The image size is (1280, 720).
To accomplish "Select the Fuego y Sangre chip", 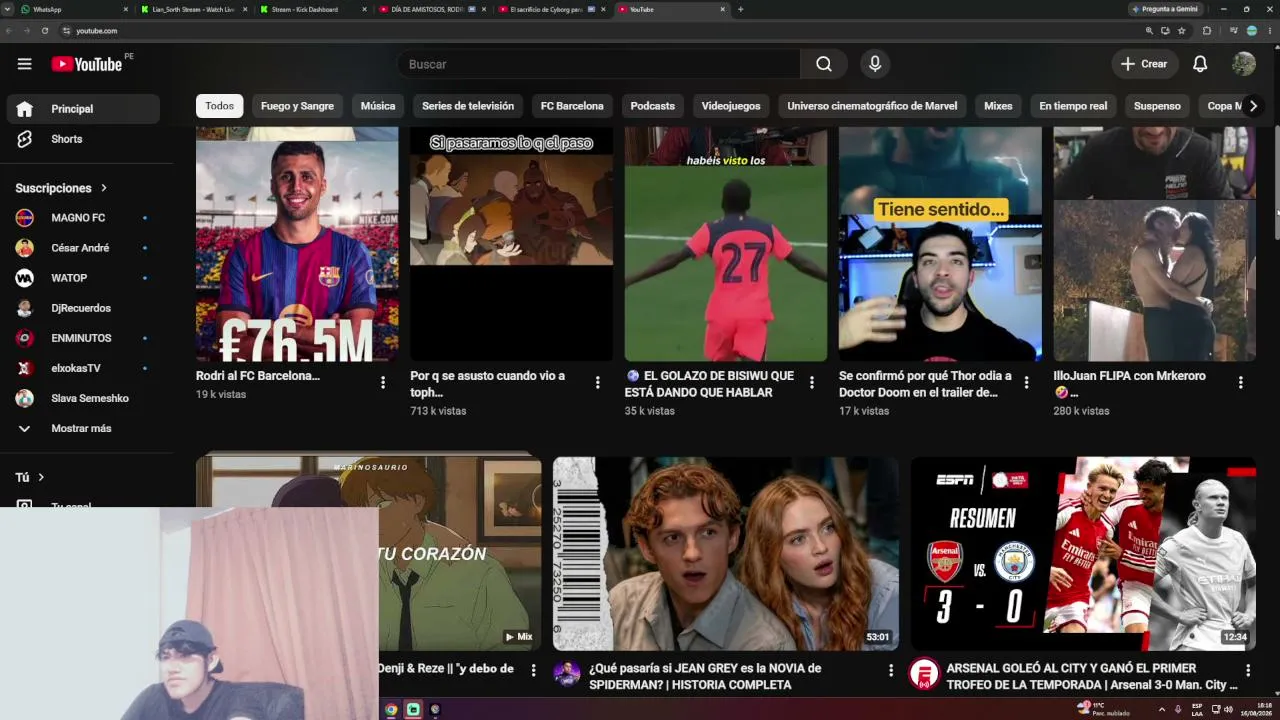I will coord(297,106).
